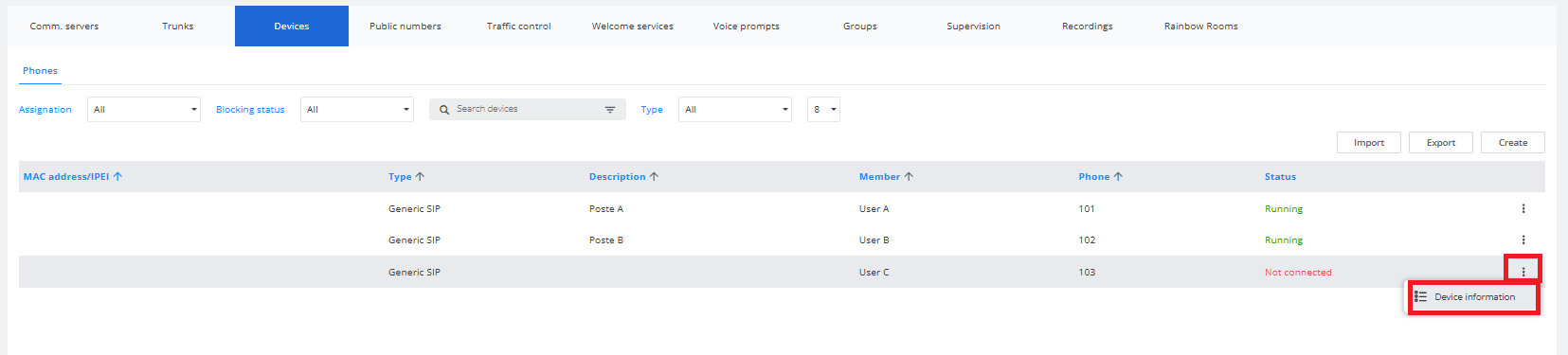Open the three-dot menu for User B's row
This screenshot has width=1568, height=355.
(1523, 240)
